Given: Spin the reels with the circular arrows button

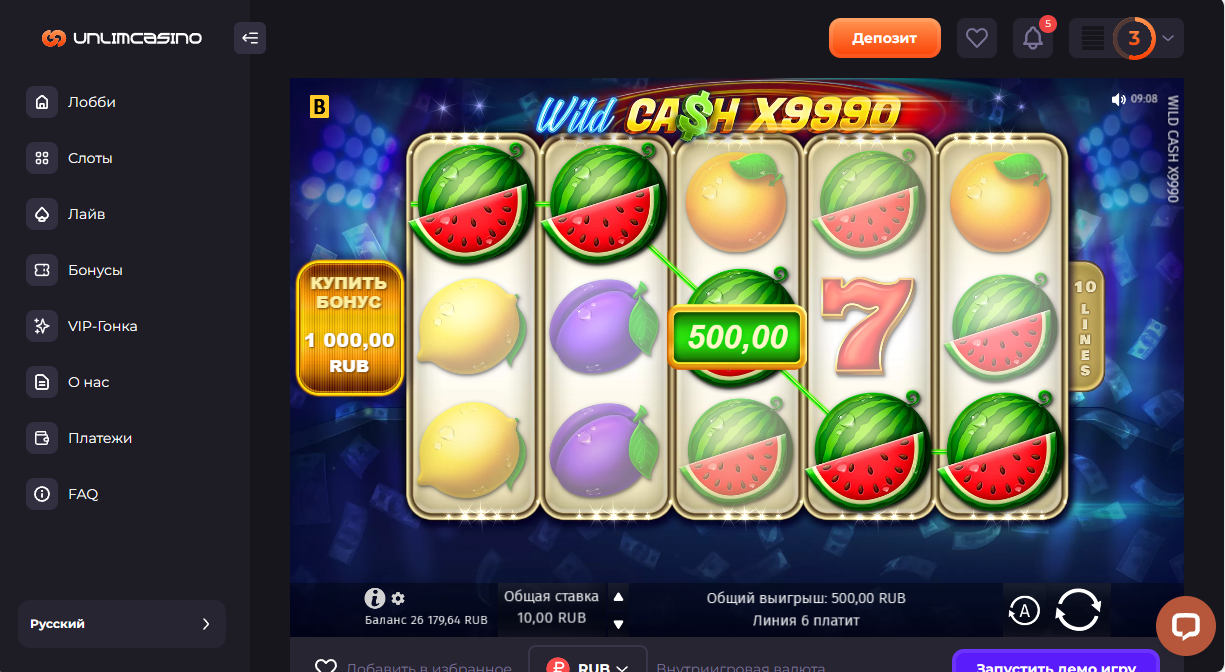Looking at the screenshot, I should 1077,609.
